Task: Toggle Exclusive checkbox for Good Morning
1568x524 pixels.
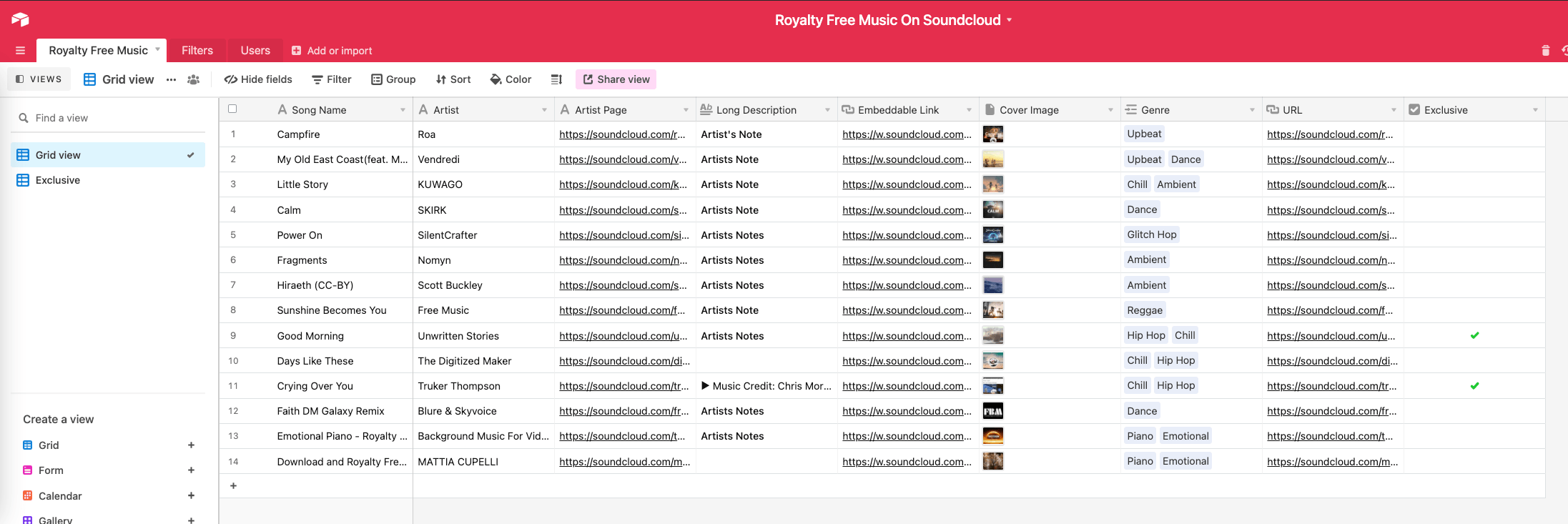Action: click(x=1474, y=335)
